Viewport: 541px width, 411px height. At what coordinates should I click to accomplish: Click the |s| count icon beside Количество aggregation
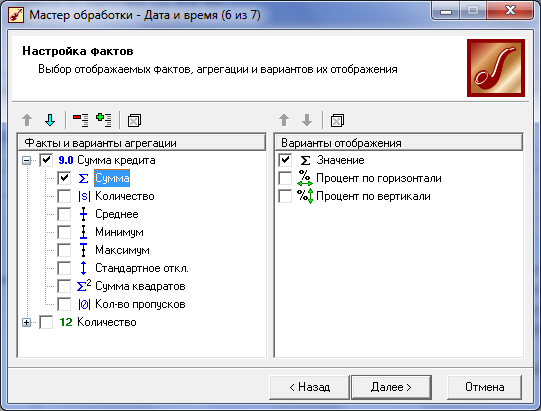84,196
